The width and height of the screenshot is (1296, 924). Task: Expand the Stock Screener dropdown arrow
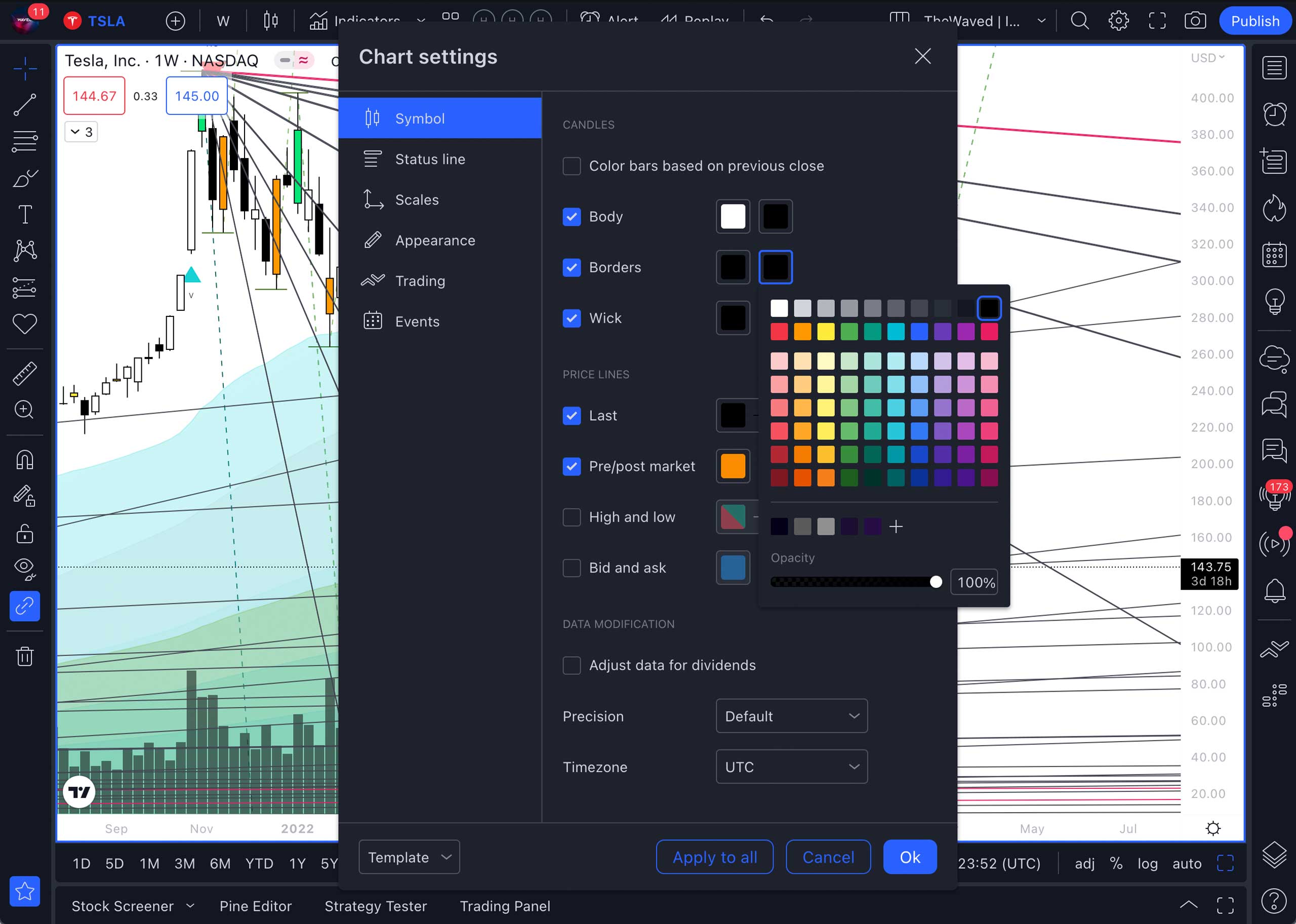pyautogui.click(x=190, y=905)
